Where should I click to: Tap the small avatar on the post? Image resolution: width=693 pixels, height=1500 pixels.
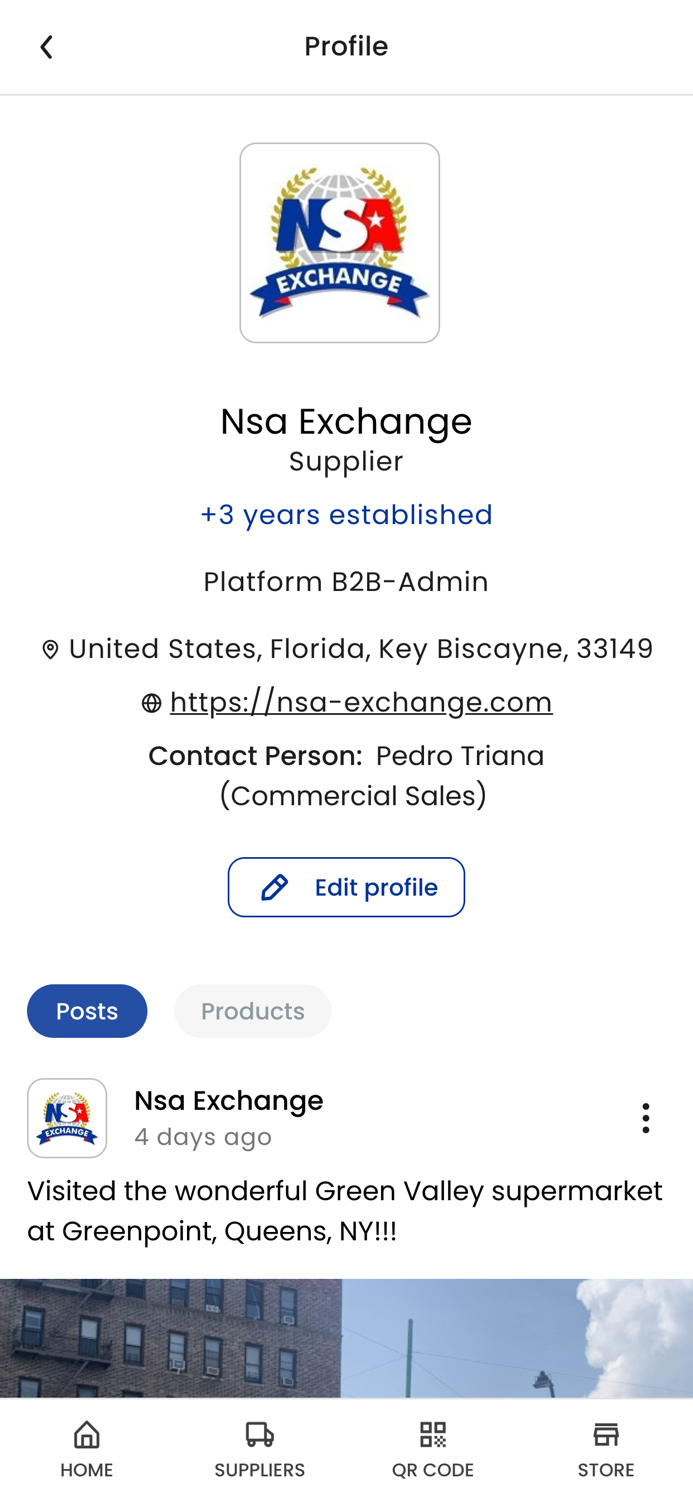66,1117
